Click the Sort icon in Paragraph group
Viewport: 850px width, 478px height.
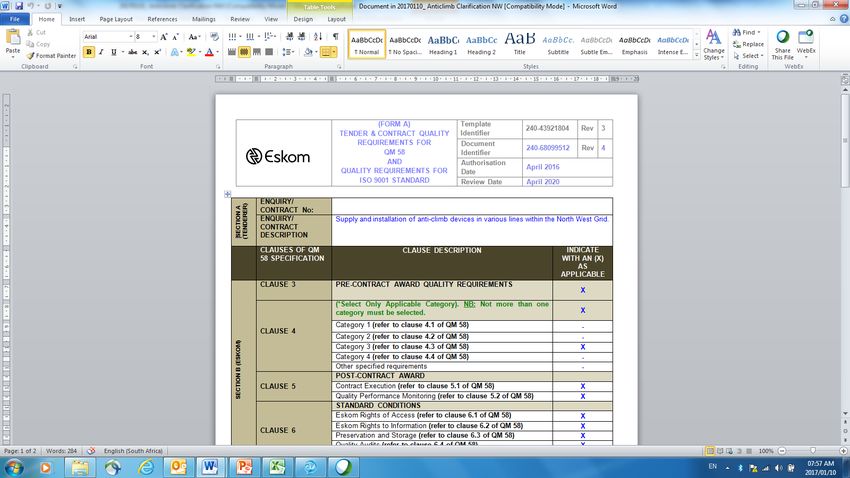pyautogui.click(x=318, y=37)
